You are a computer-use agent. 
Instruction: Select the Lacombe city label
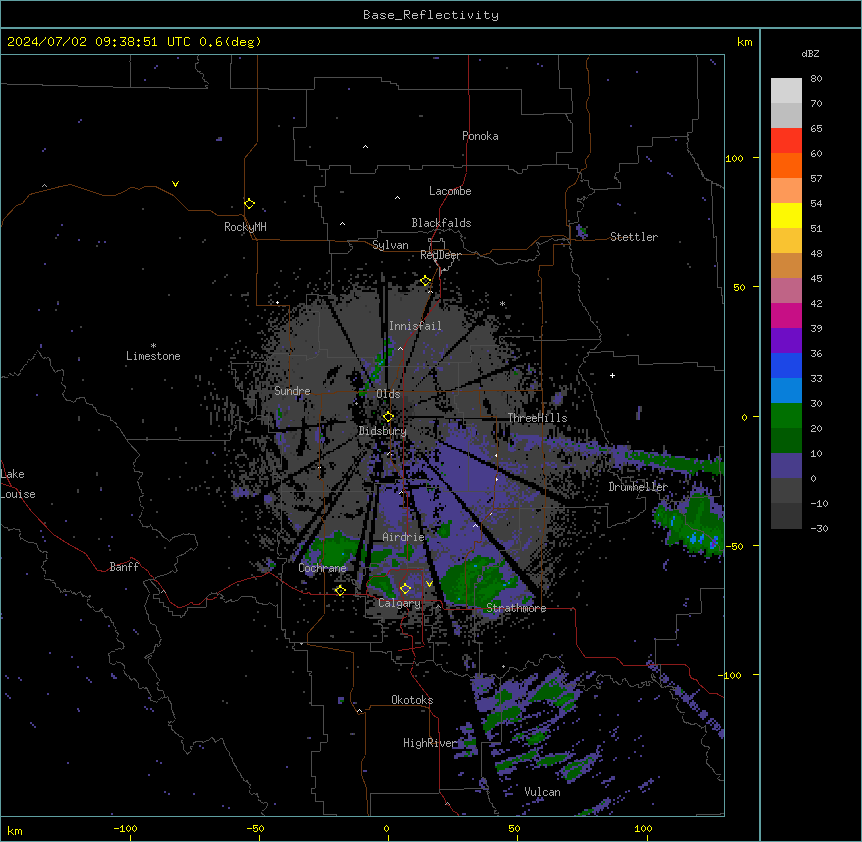click(450, 191)
